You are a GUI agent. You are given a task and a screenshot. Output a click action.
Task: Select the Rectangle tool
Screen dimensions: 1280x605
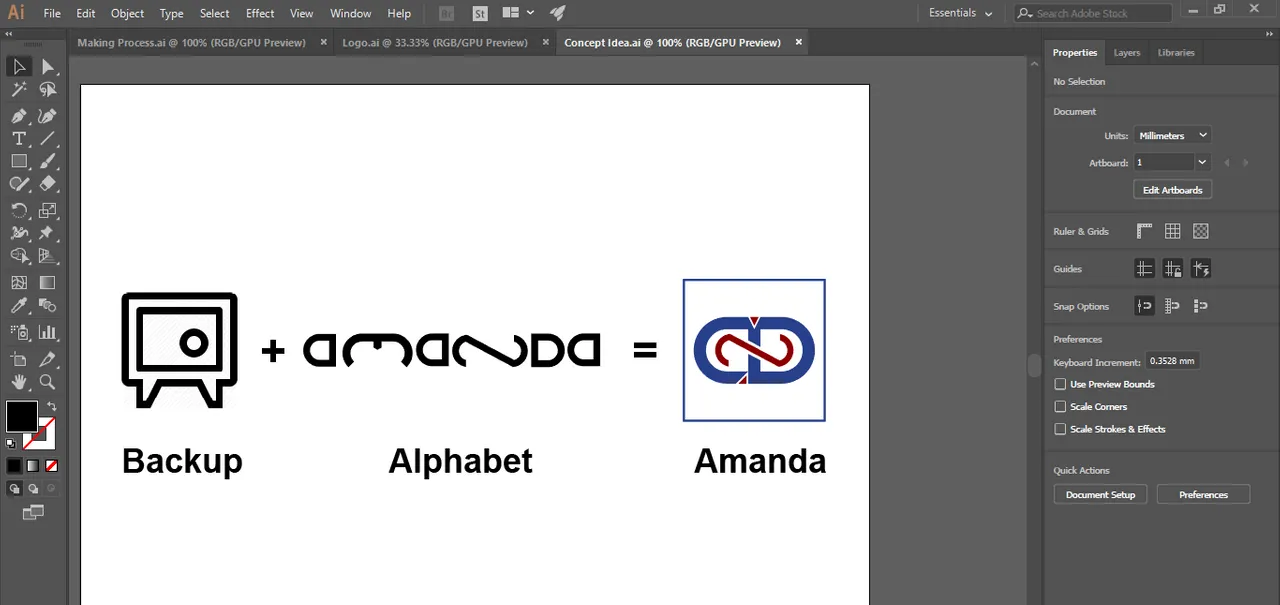tap(19, 161)
